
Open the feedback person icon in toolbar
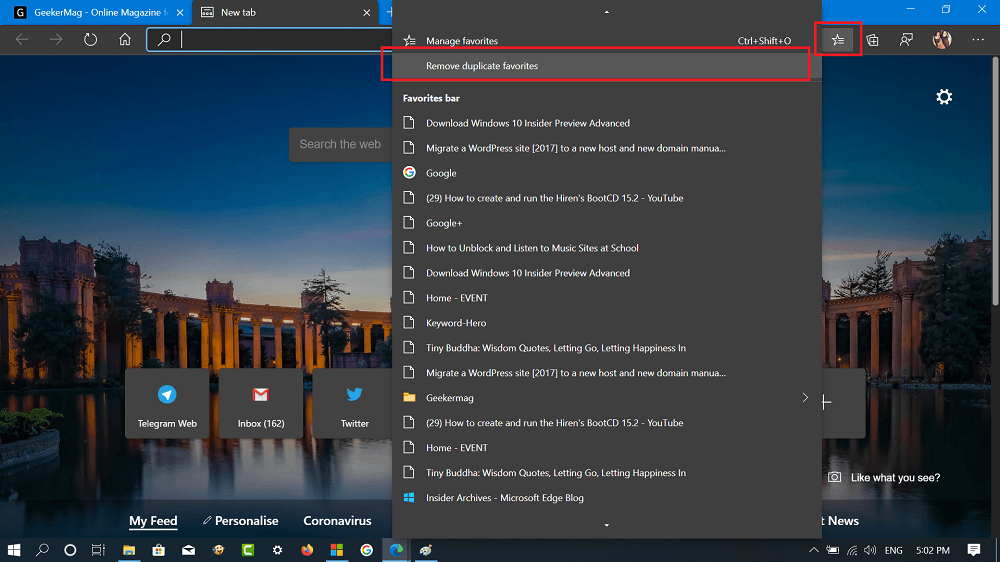(x=906, y=40)
